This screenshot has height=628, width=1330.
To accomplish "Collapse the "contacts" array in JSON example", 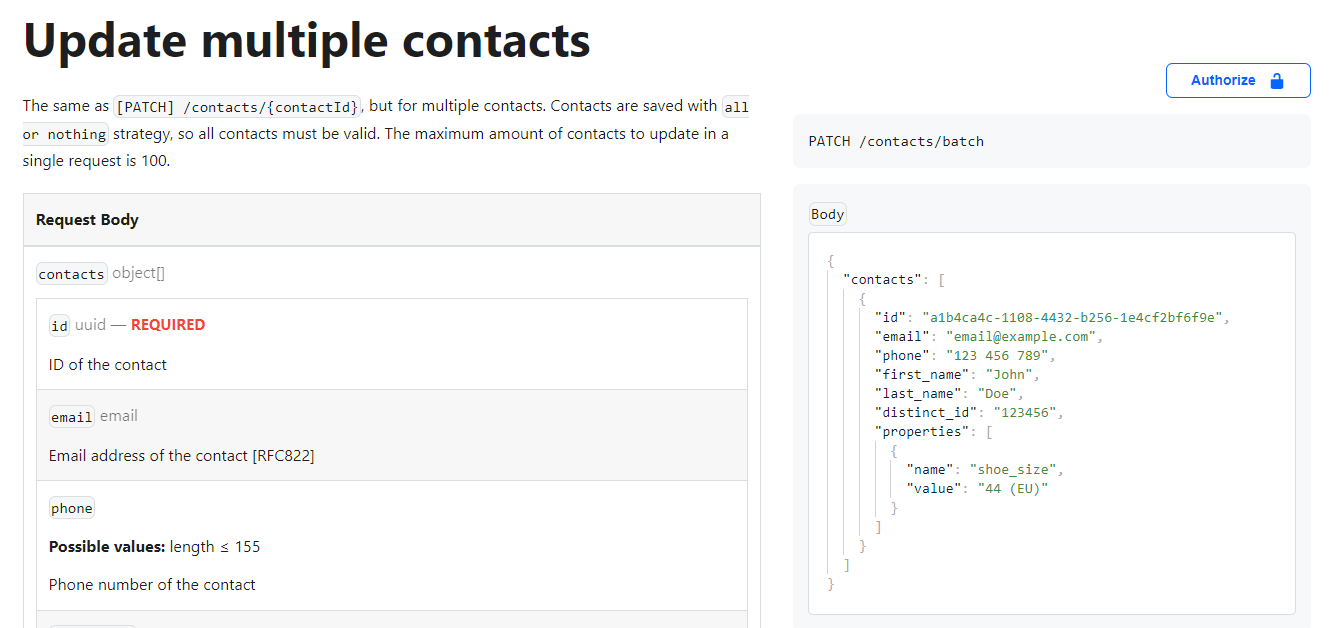I will 941,280.
